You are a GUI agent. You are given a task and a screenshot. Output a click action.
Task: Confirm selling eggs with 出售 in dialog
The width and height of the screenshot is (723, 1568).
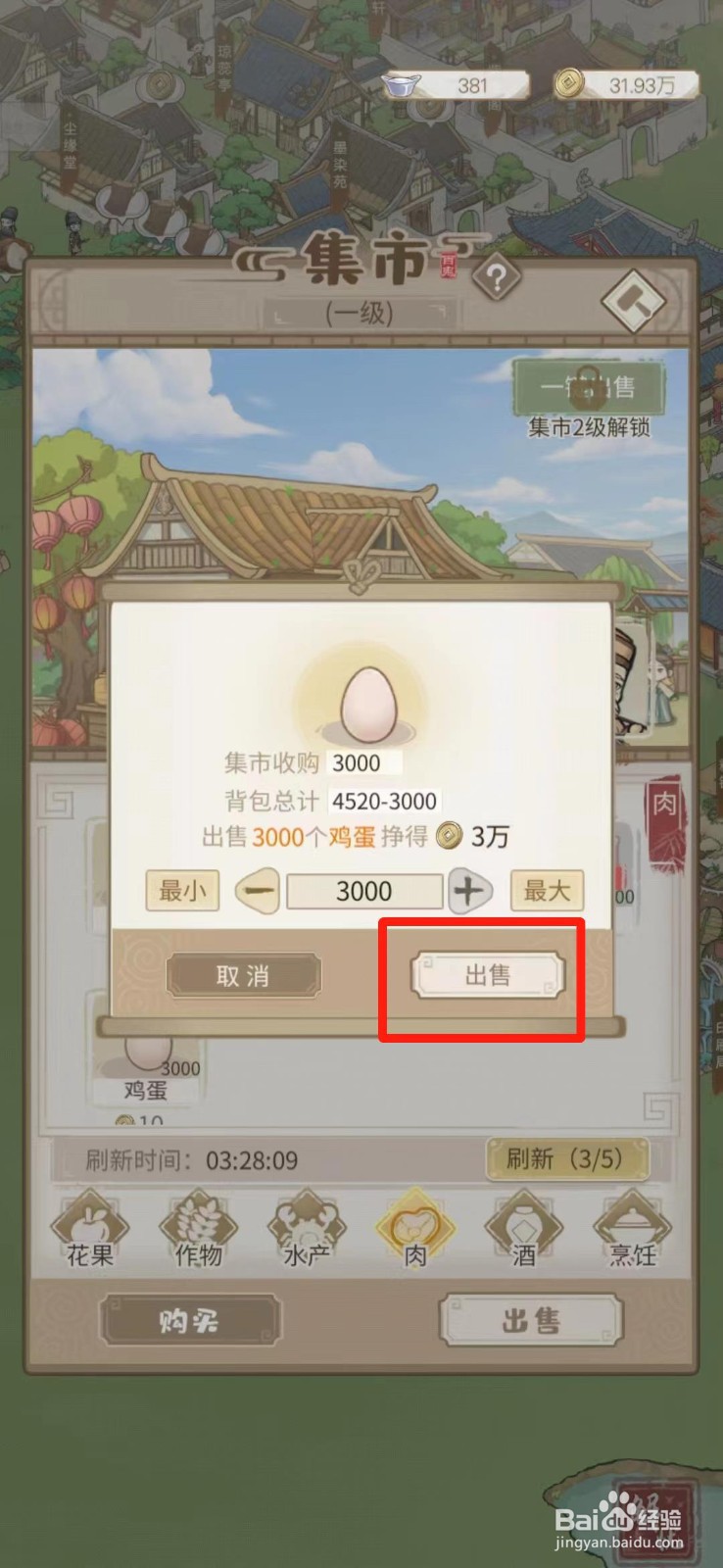[x=487, y=975]
